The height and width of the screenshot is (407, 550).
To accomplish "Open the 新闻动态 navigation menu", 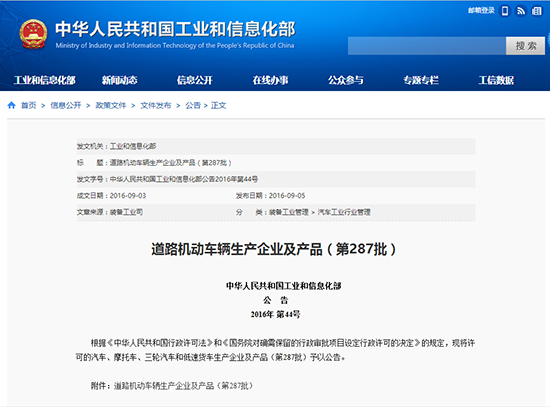I will click(x=120, y=80).
